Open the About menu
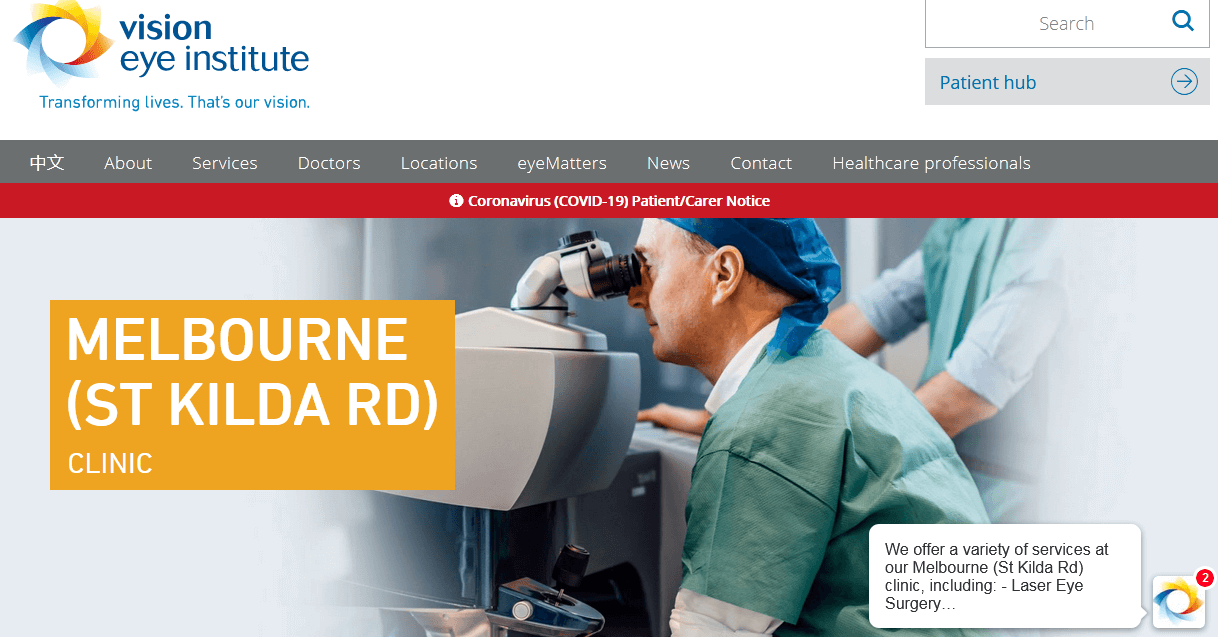Screen dimensions: 1218x637 point(128,163)
